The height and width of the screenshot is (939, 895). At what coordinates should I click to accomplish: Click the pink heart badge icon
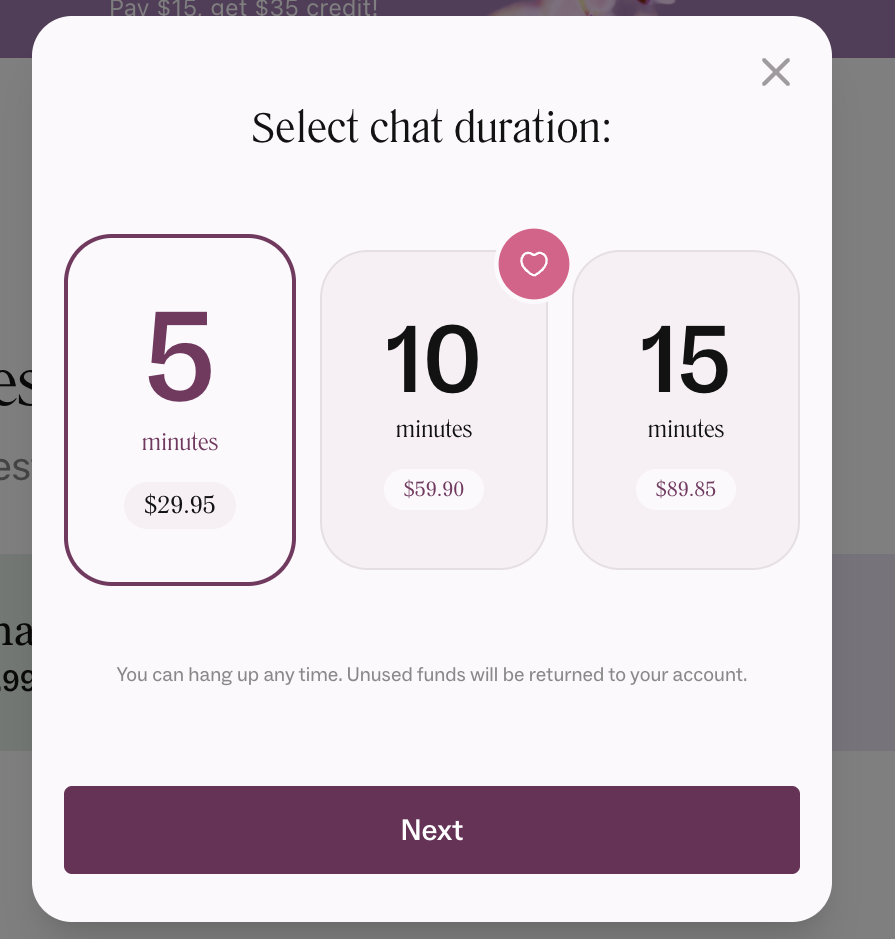pos(533,263)
